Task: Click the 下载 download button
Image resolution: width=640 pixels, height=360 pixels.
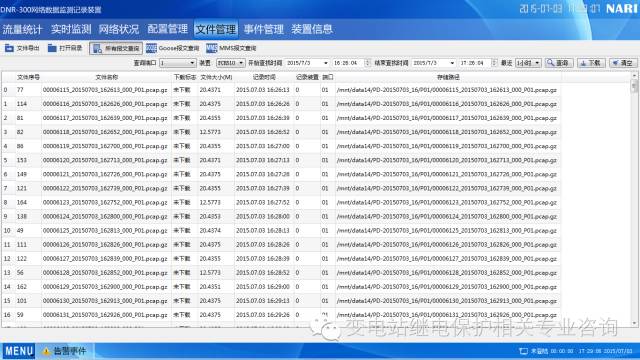Action: [x=591, y=63]
